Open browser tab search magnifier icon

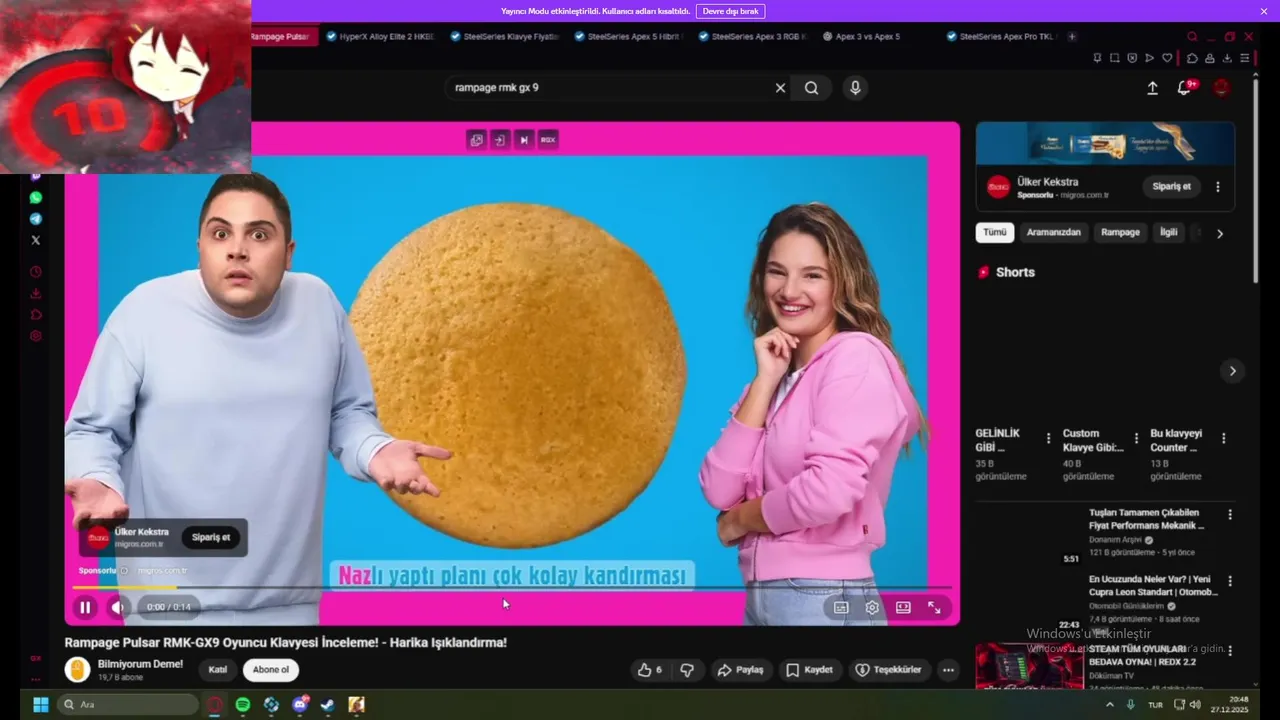(1192, 36)
